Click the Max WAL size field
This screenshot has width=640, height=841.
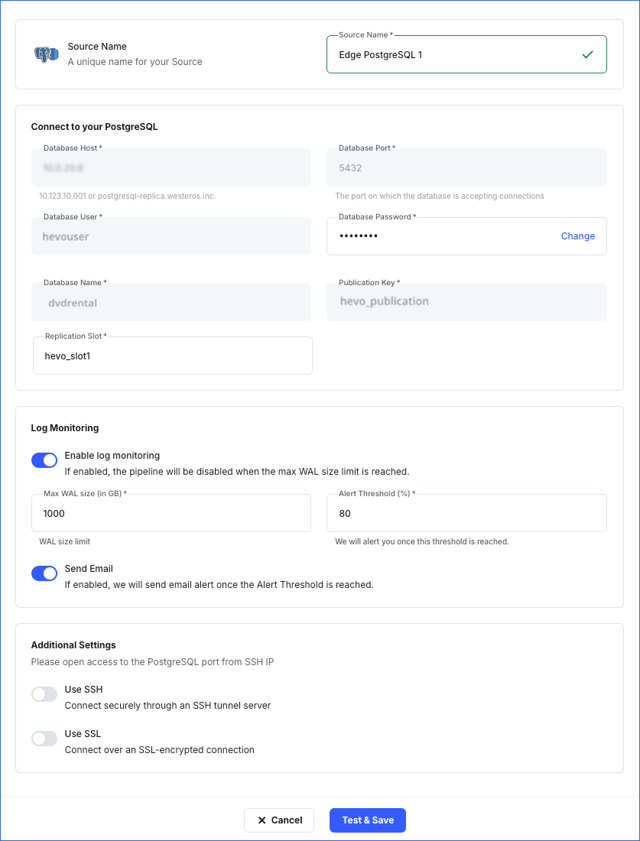pyautogui.click(x=172, y=512)
